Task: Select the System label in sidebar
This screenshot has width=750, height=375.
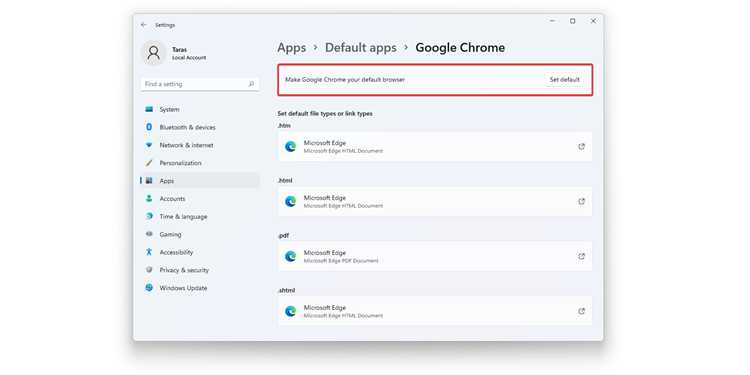Action: coord(169,110)
